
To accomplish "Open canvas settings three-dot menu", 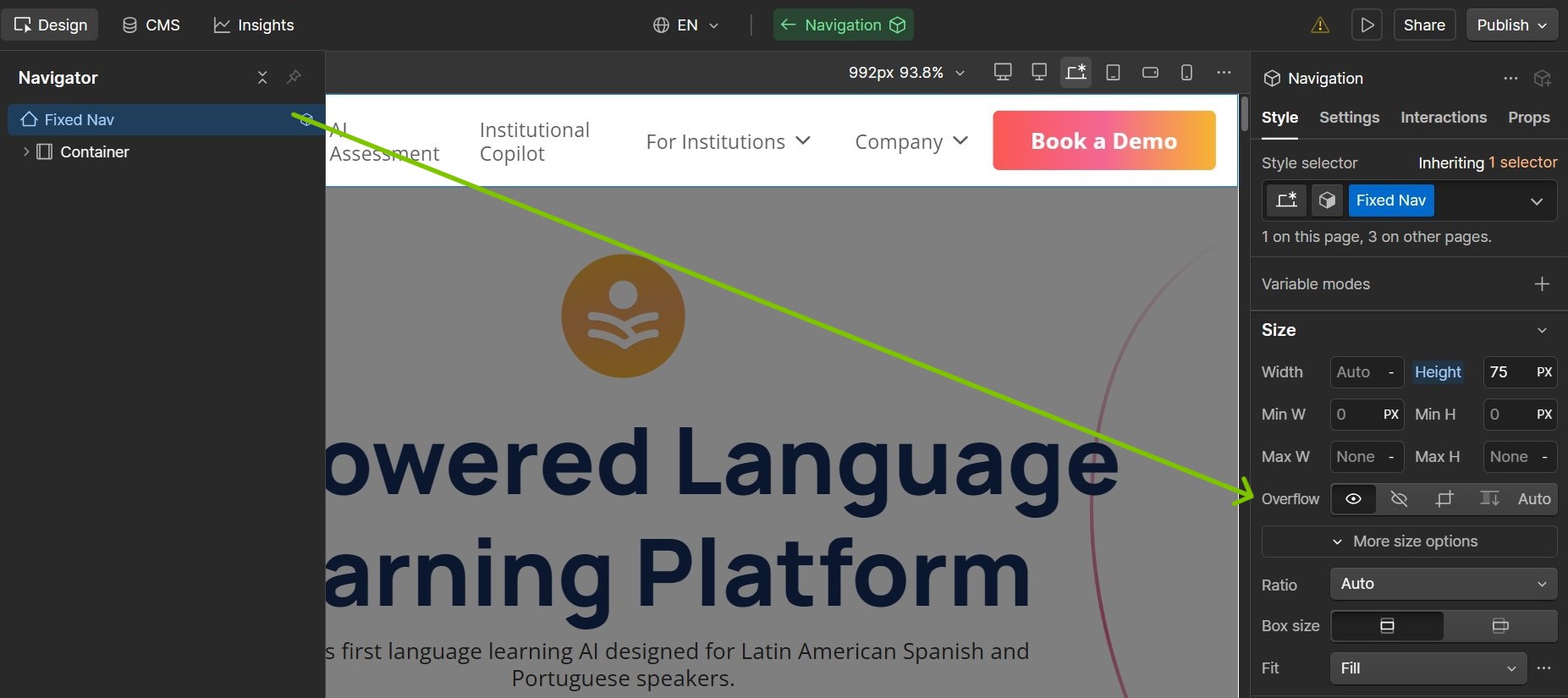I will point(1224,73).
